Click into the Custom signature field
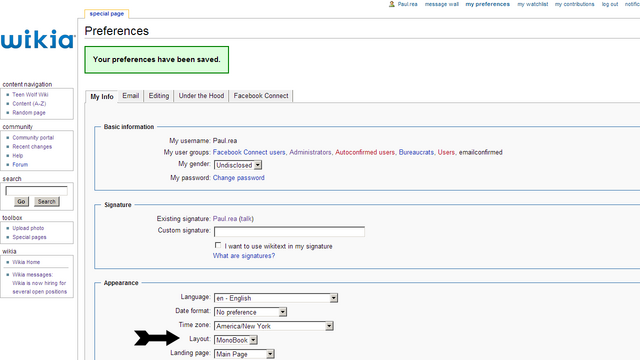 (289, 232)
